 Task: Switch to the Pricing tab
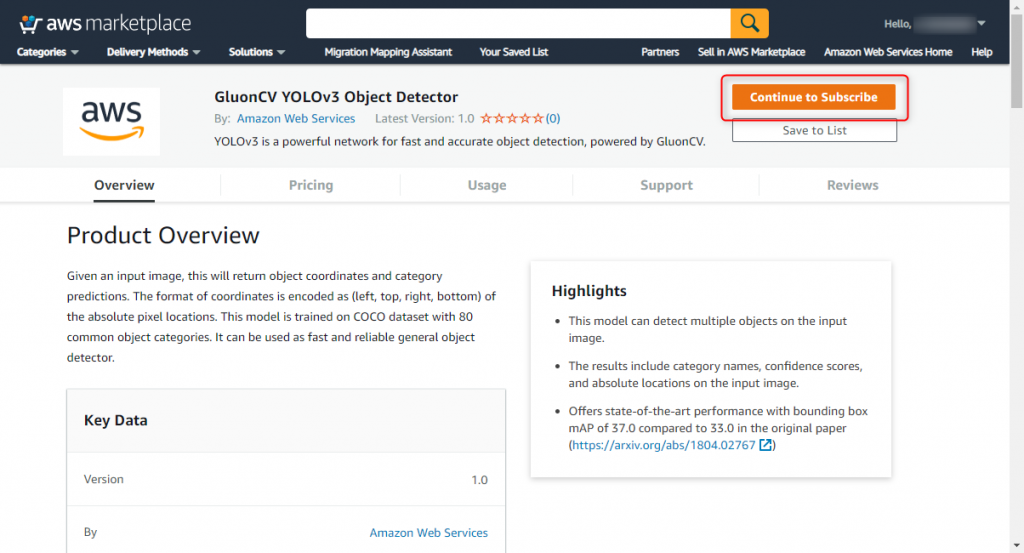point(311,185)
